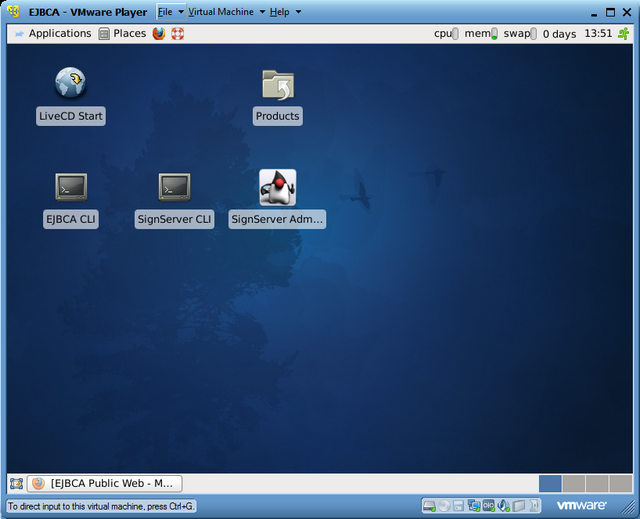Launch the SignServer CLI terminal icon

(x=174, y=187)
